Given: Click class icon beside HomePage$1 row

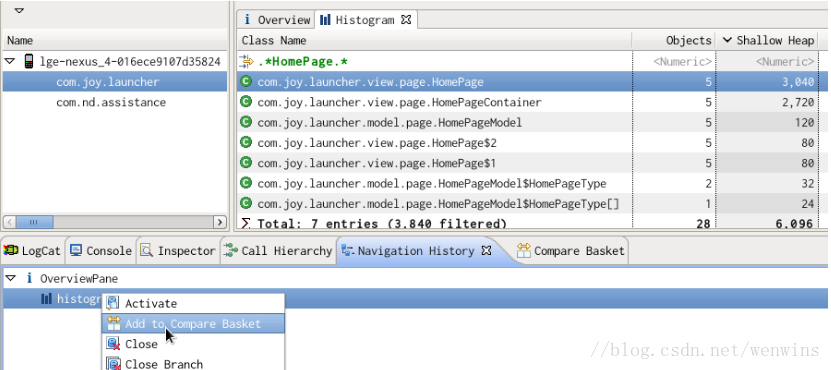Looking at the screenshot, I should pos(246,163).
